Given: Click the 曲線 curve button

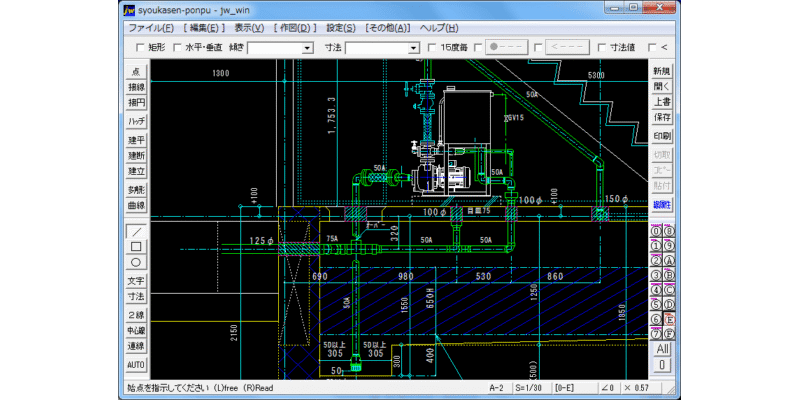Looking at the screenshot, I should [x=136, y=206].
